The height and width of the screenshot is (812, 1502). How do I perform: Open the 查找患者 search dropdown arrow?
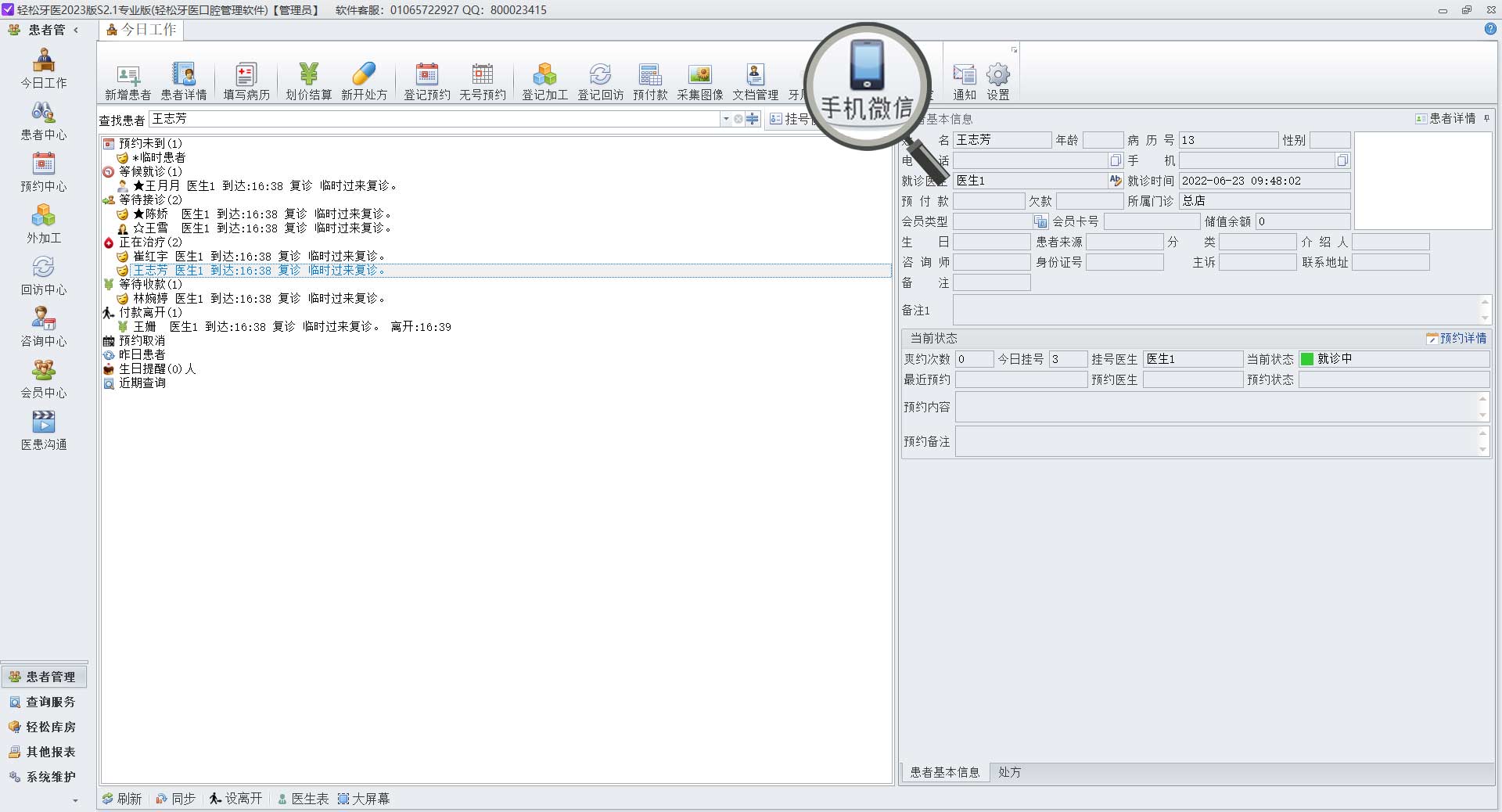pos(726,119)
